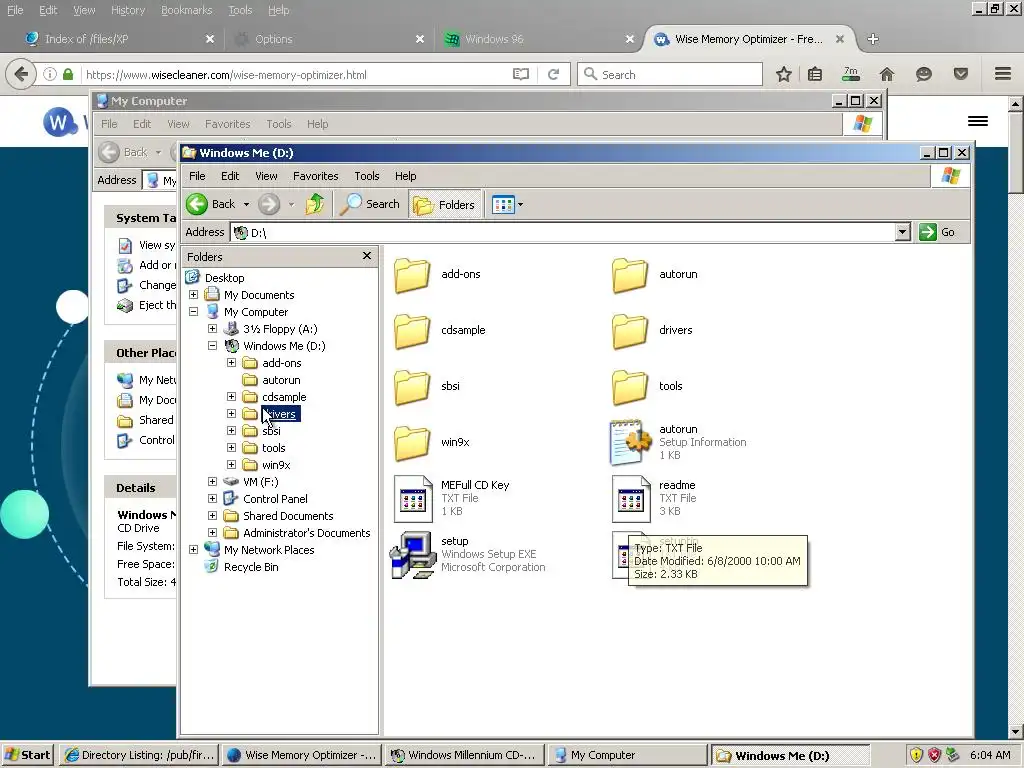Collapse the Windows Me (D:) tree node
The image size is (1024, 768).
[212, 345]
